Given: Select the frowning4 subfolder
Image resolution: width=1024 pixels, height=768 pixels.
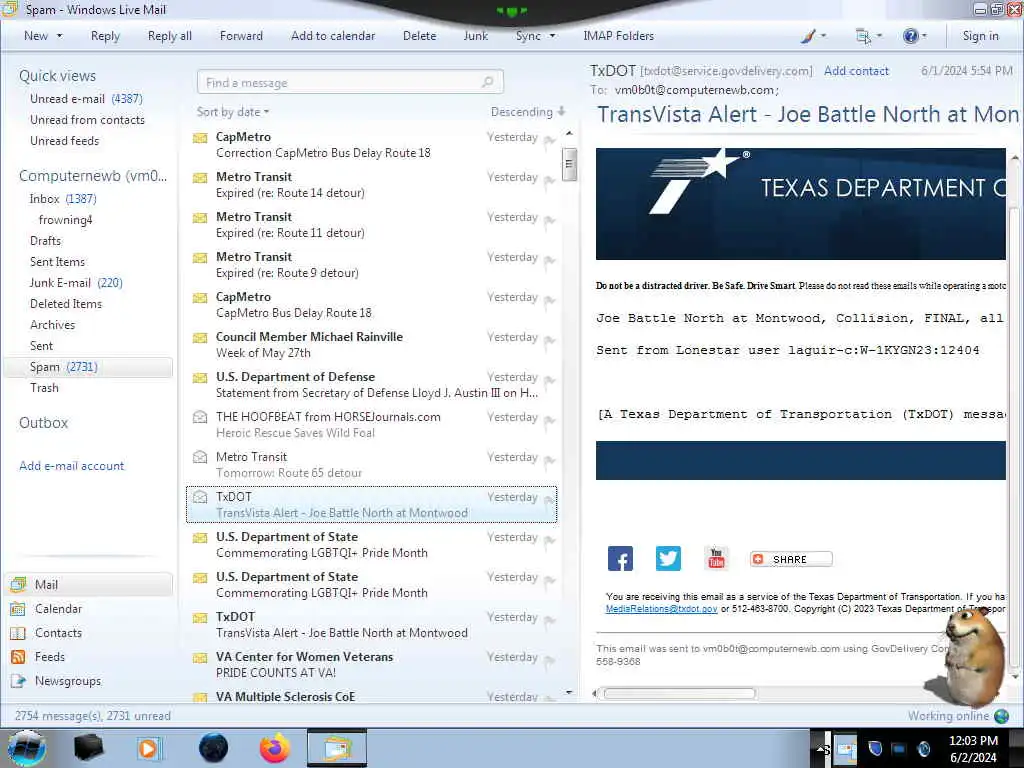Looking at the screenshot, I should 65,219.
